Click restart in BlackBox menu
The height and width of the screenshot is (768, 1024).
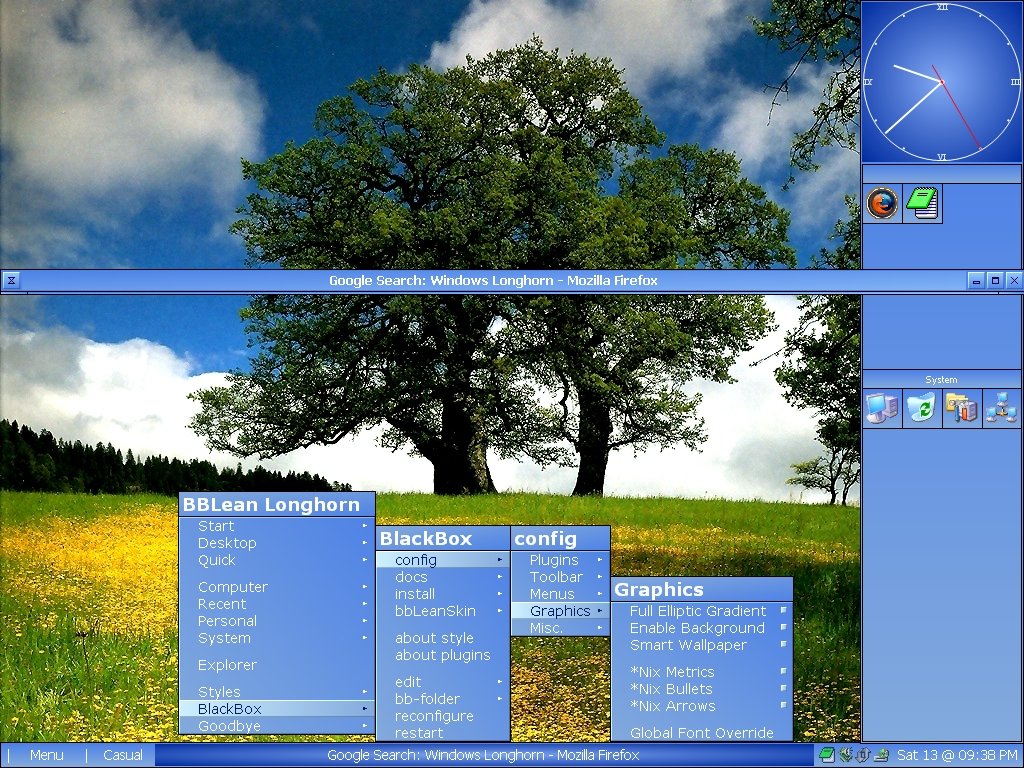pos(443,732)
